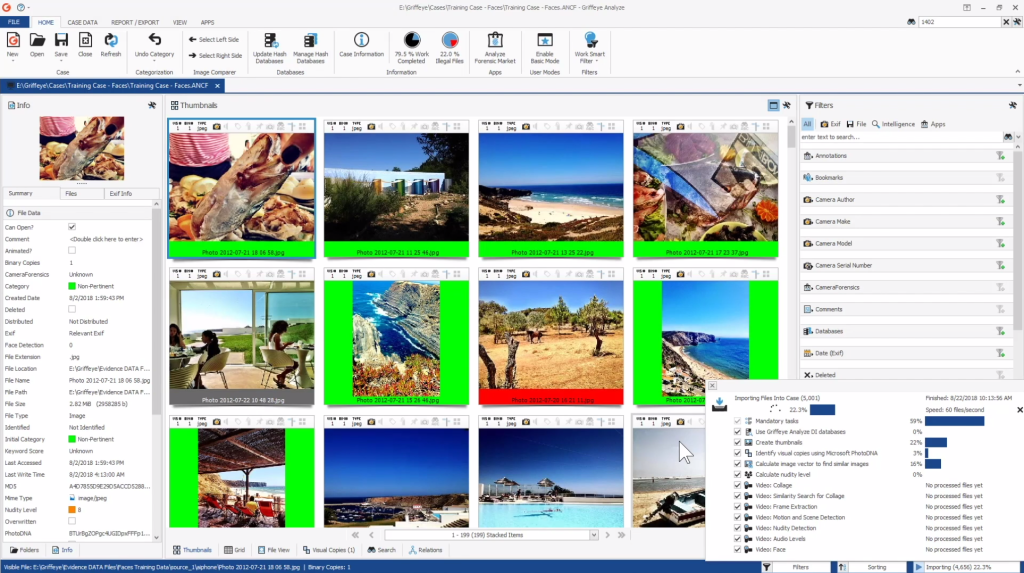1024x573 pixels.
Task: Uncheck the Create thumbnails import task
Action: [x=738, y=442]
